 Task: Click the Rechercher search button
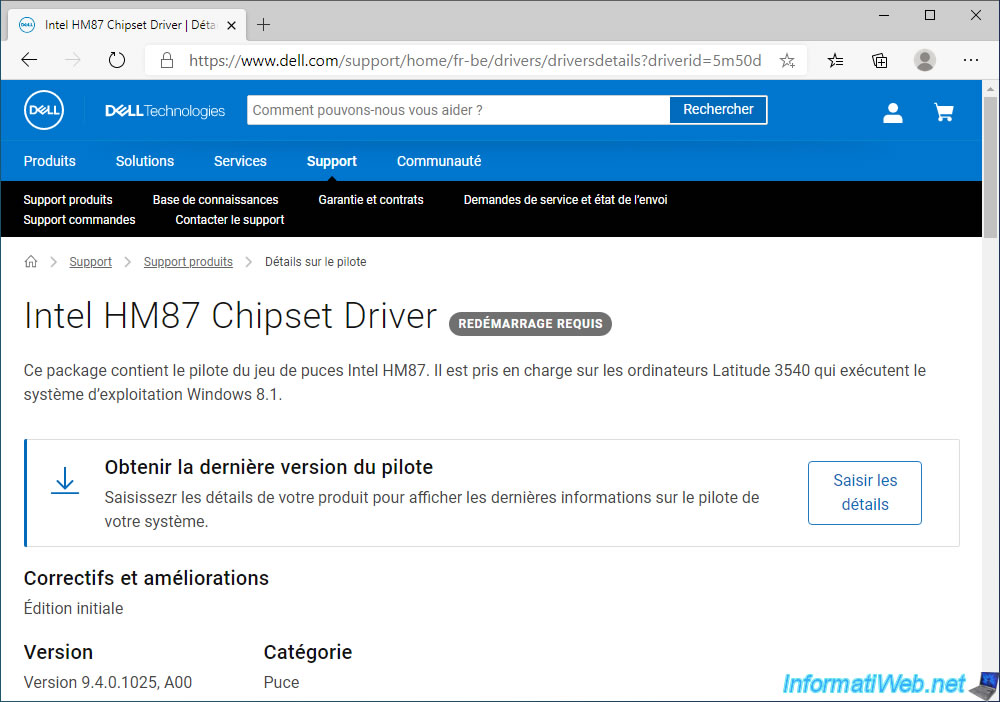718,110
